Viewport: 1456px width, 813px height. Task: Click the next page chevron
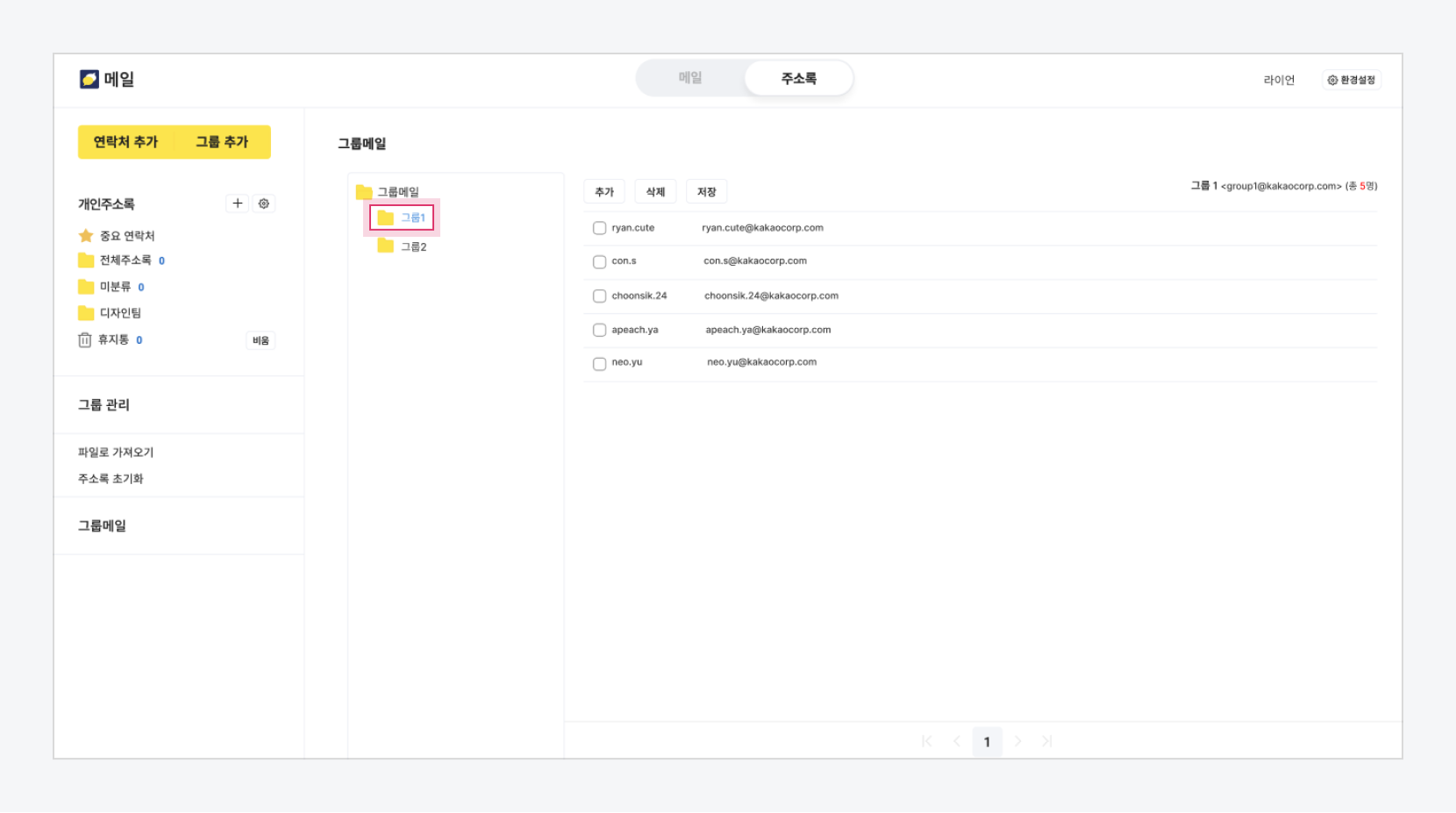(1017, 741)
